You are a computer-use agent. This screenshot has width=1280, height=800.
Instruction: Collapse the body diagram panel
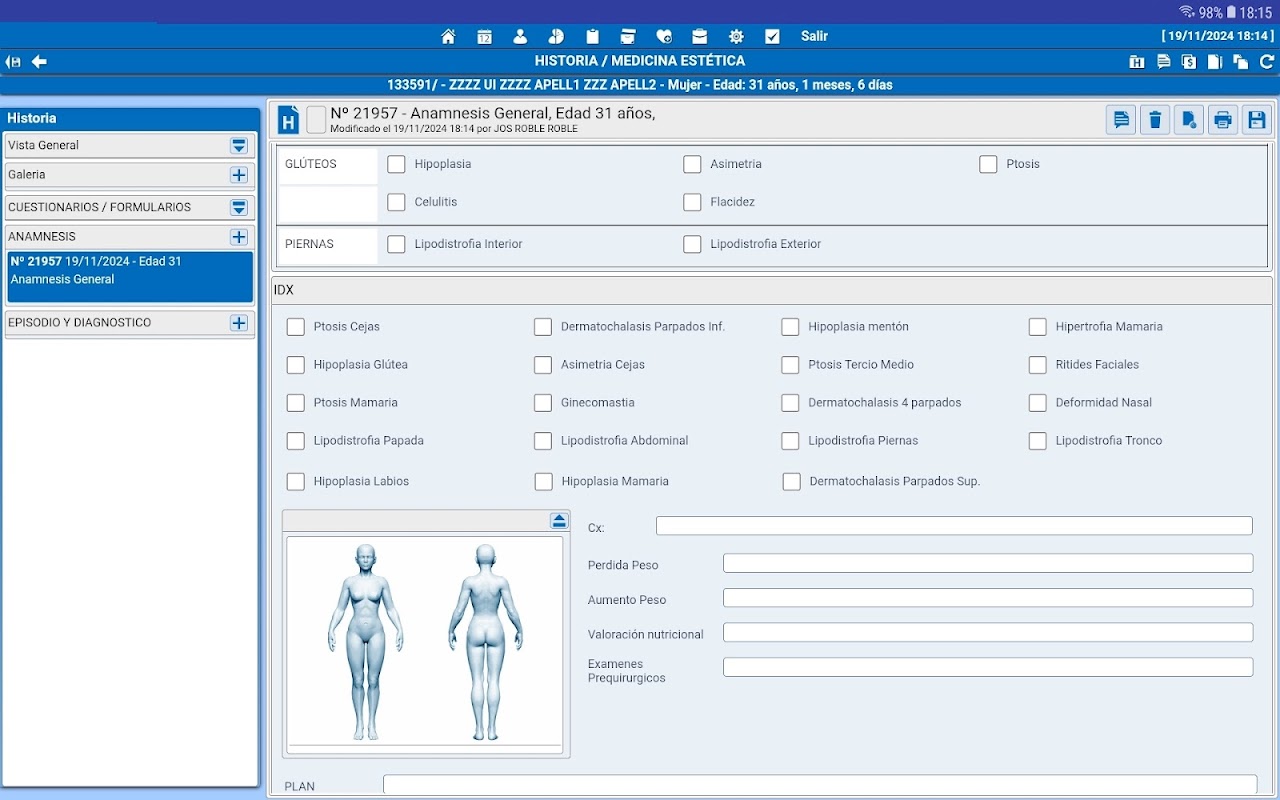pos(559,521)
